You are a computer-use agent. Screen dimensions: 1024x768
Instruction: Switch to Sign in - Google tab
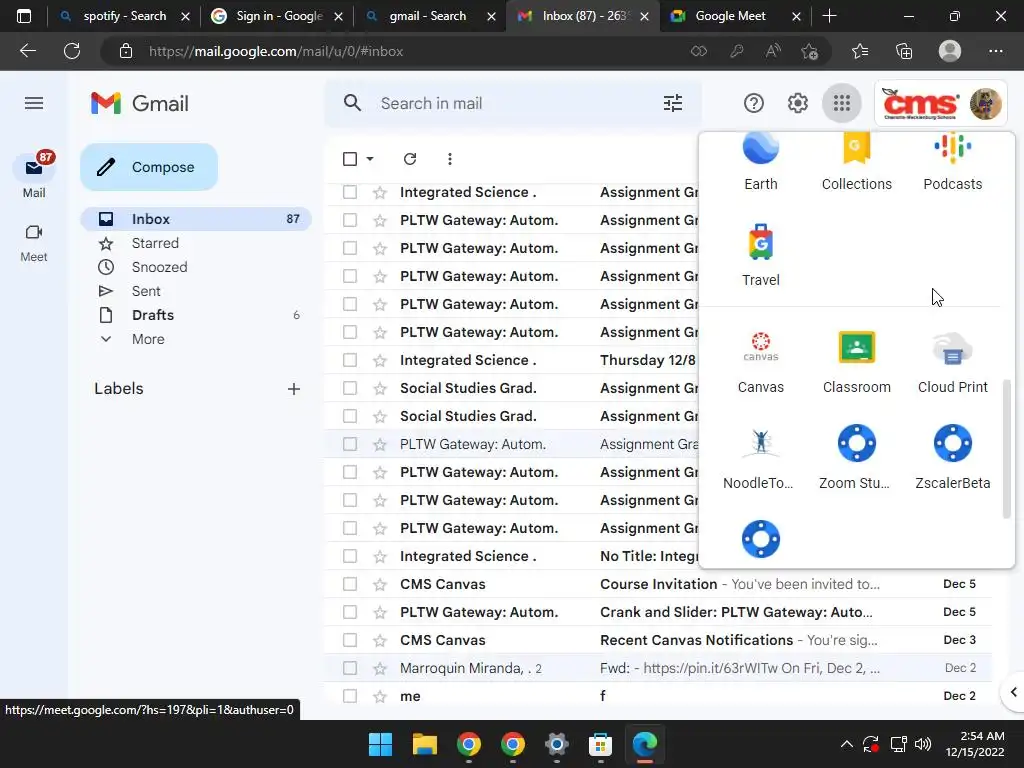point(280,16)
